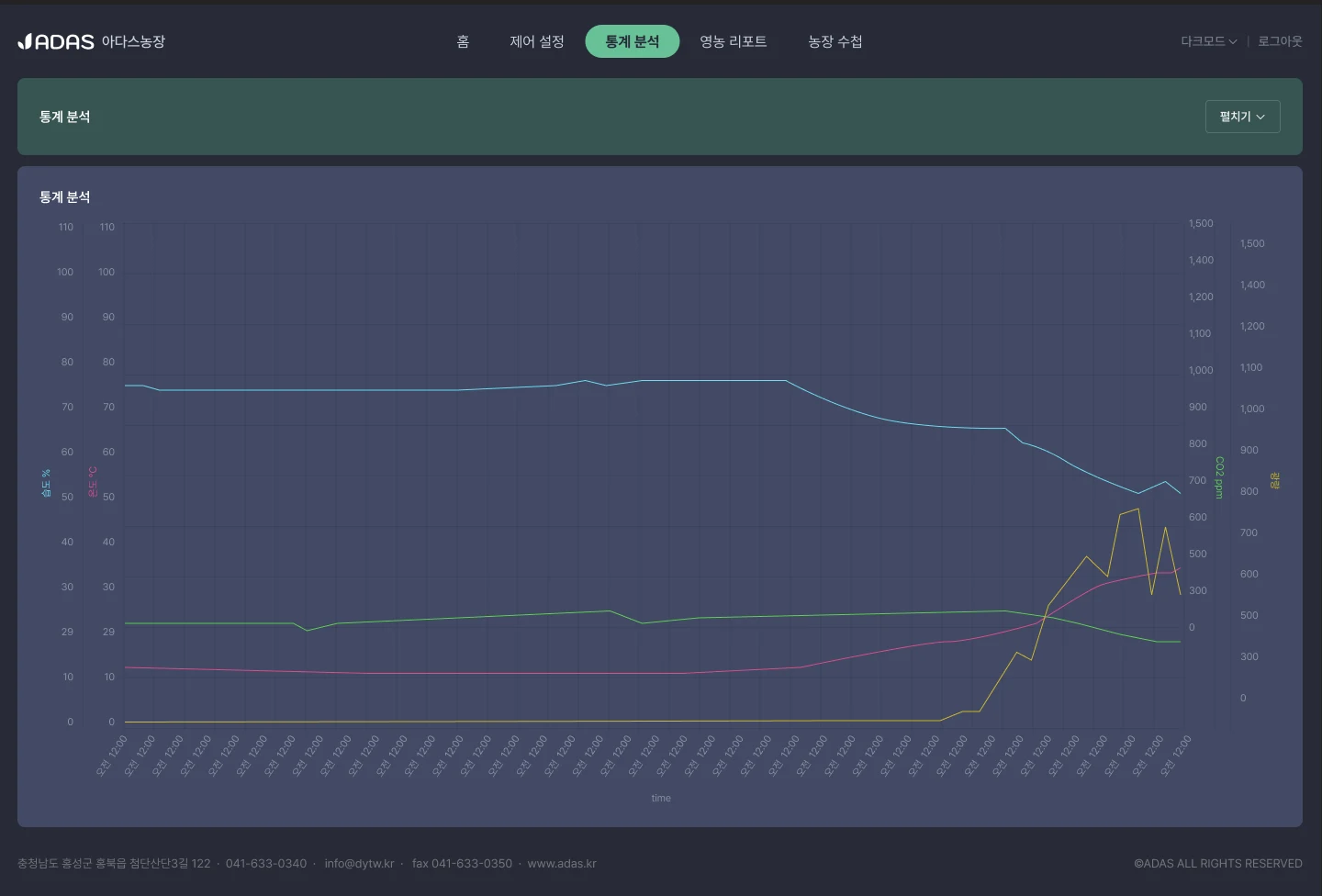Click the 로그아웃 link
The image size is (1322, 896).
1280,41
